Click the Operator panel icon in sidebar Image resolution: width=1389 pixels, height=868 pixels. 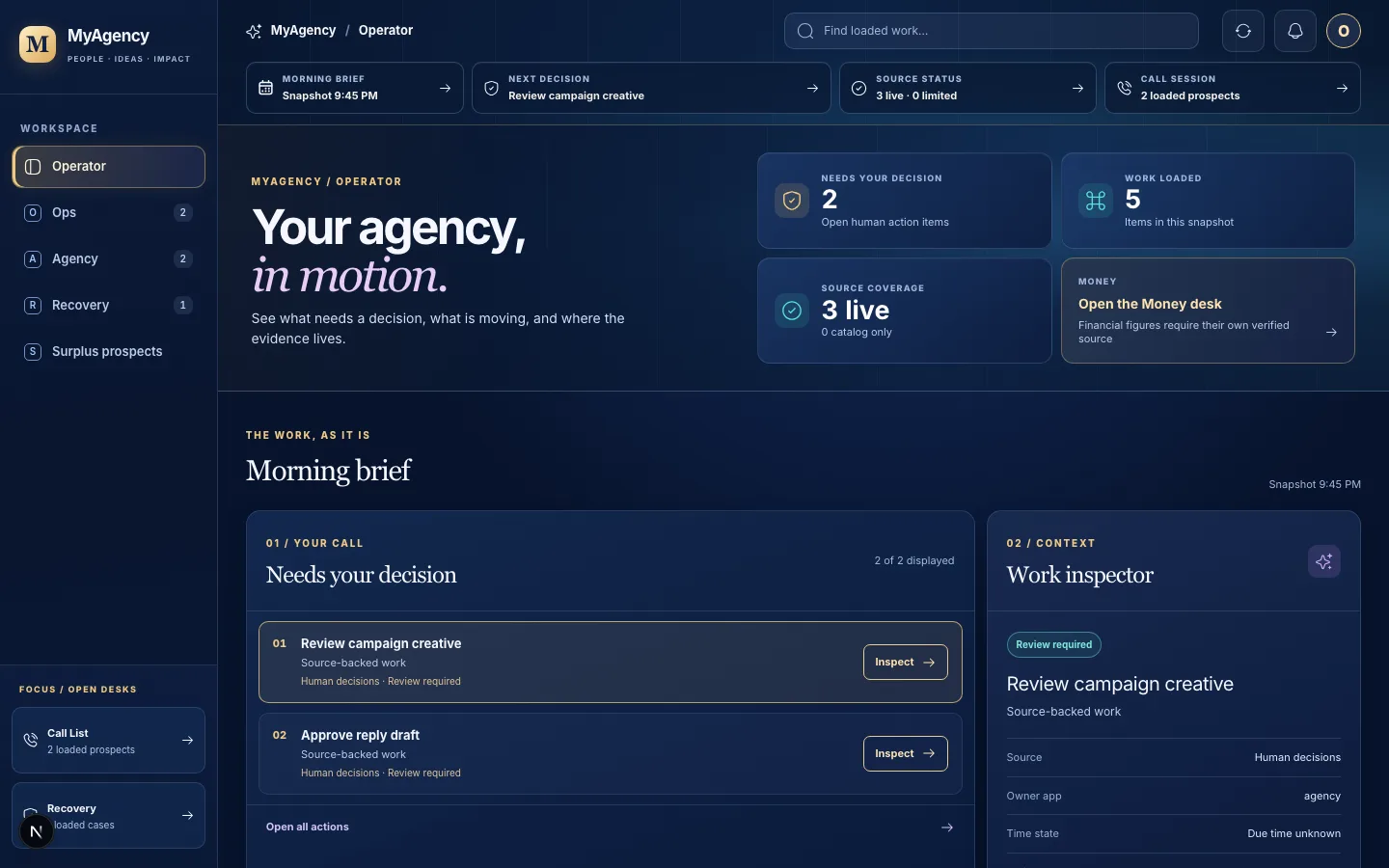click(x=33, y=167)
